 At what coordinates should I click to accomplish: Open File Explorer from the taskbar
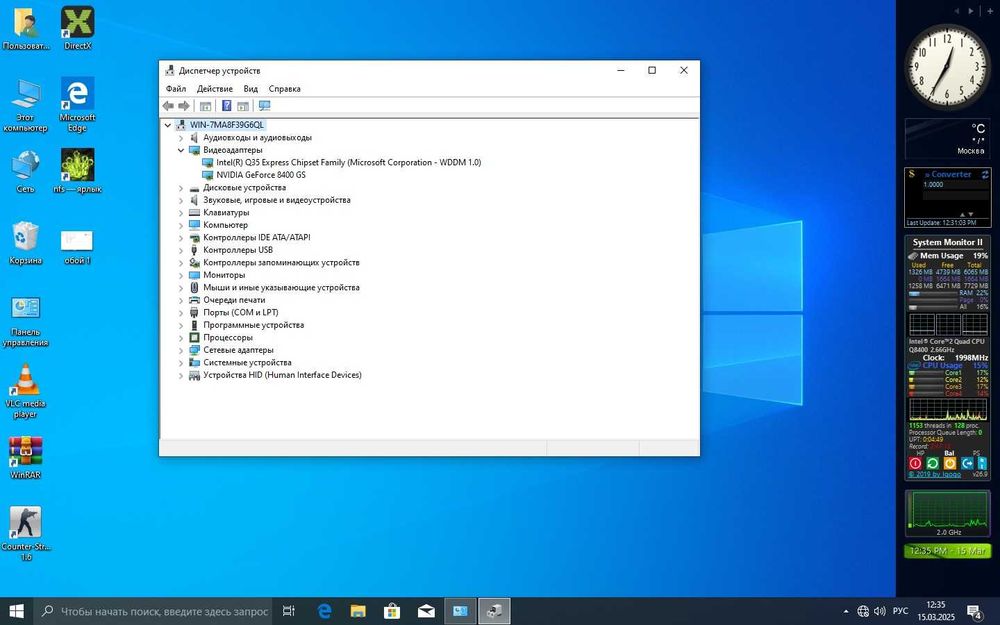pyautogui.click(x=358, y=611)
